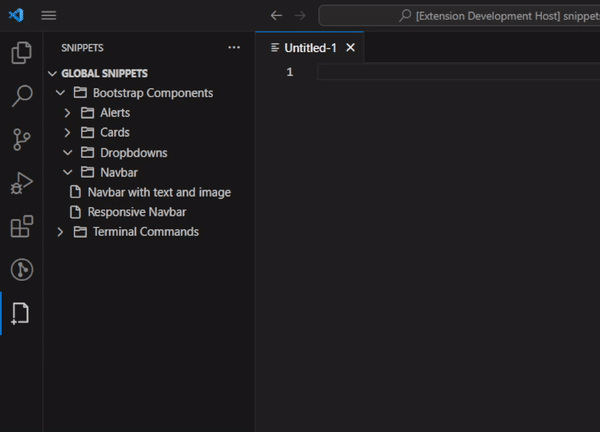Open the Git Graph circular icon view
600x432 pixels.
point(21,270)
